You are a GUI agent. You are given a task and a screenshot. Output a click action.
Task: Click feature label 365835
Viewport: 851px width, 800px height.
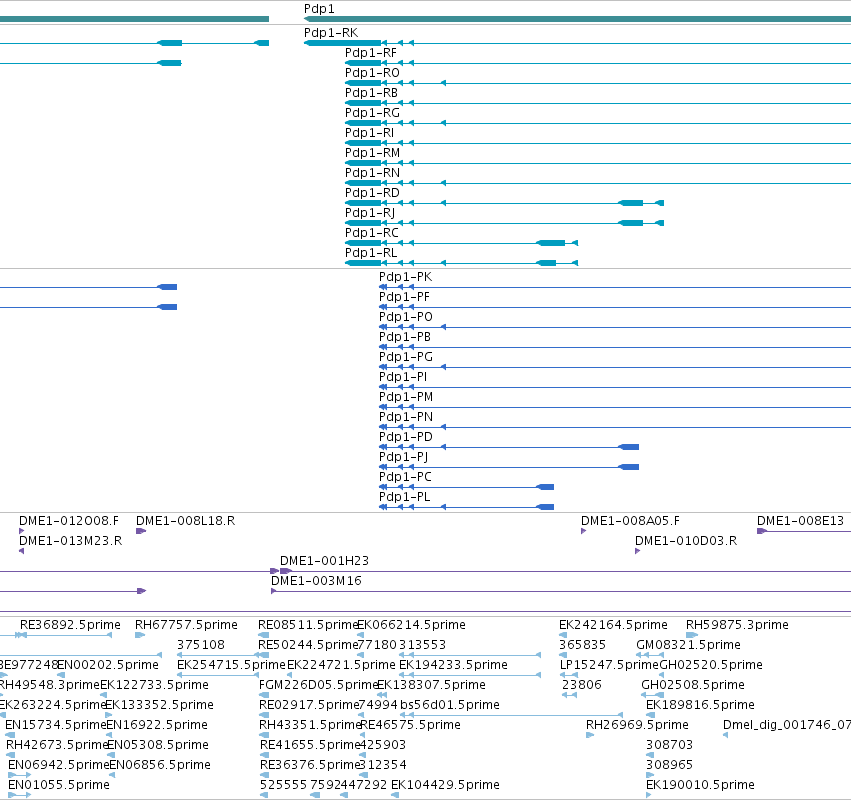point(582,645)
